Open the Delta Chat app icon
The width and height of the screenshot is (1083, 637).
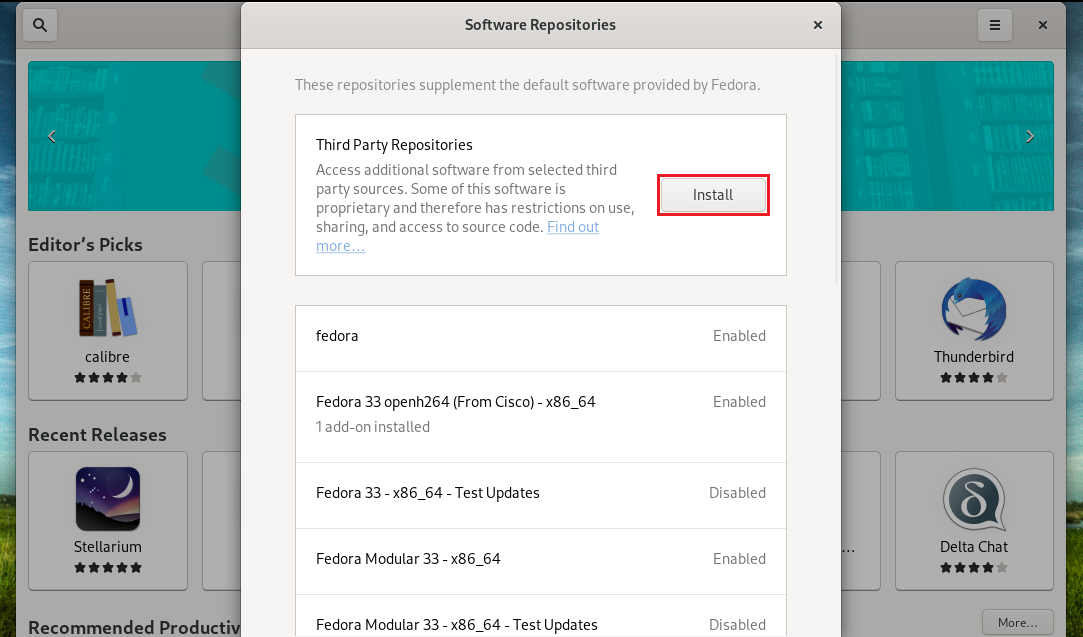pos(973,498)
